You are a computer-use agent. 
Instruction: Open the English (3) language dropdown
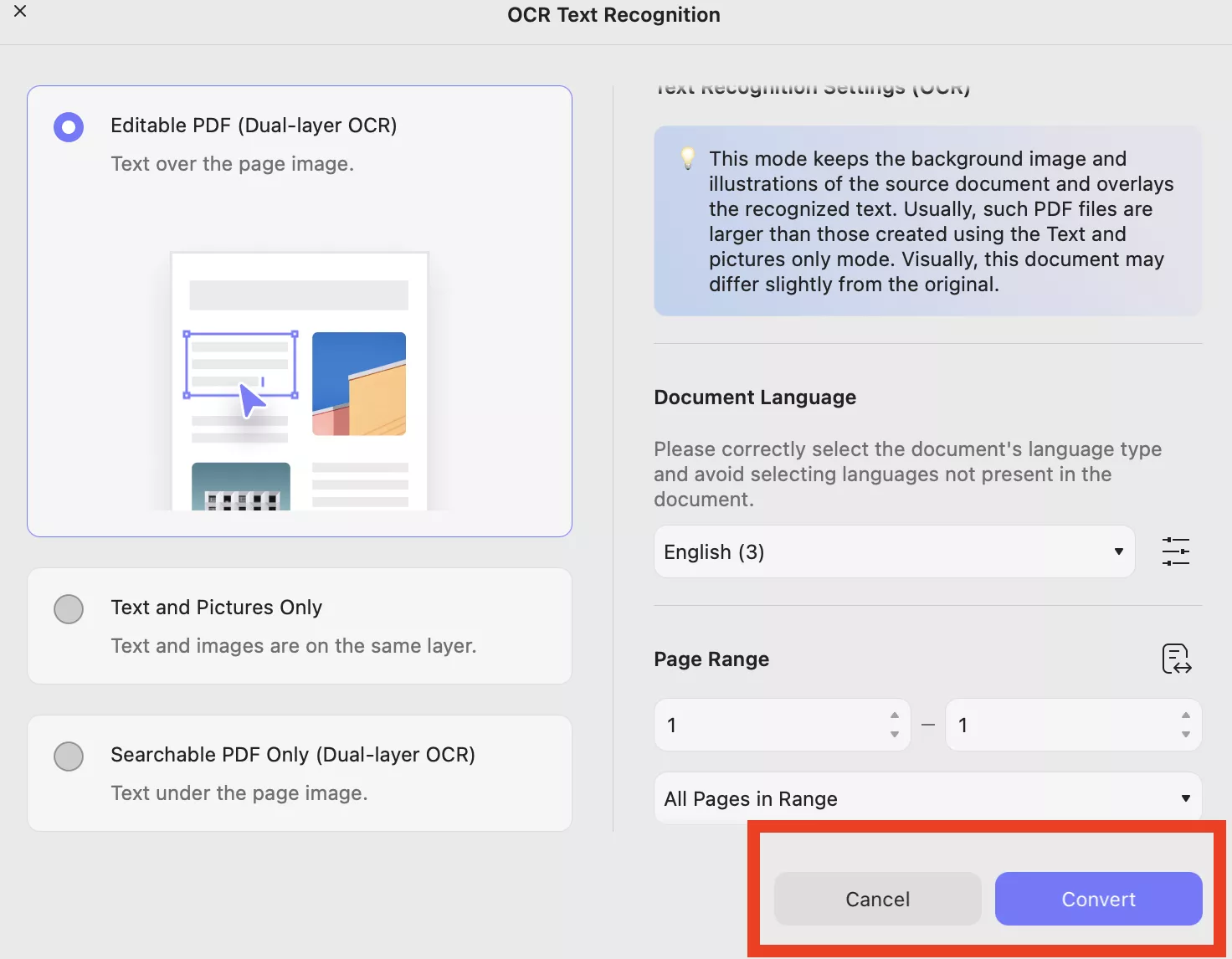[x=893, y=551]
